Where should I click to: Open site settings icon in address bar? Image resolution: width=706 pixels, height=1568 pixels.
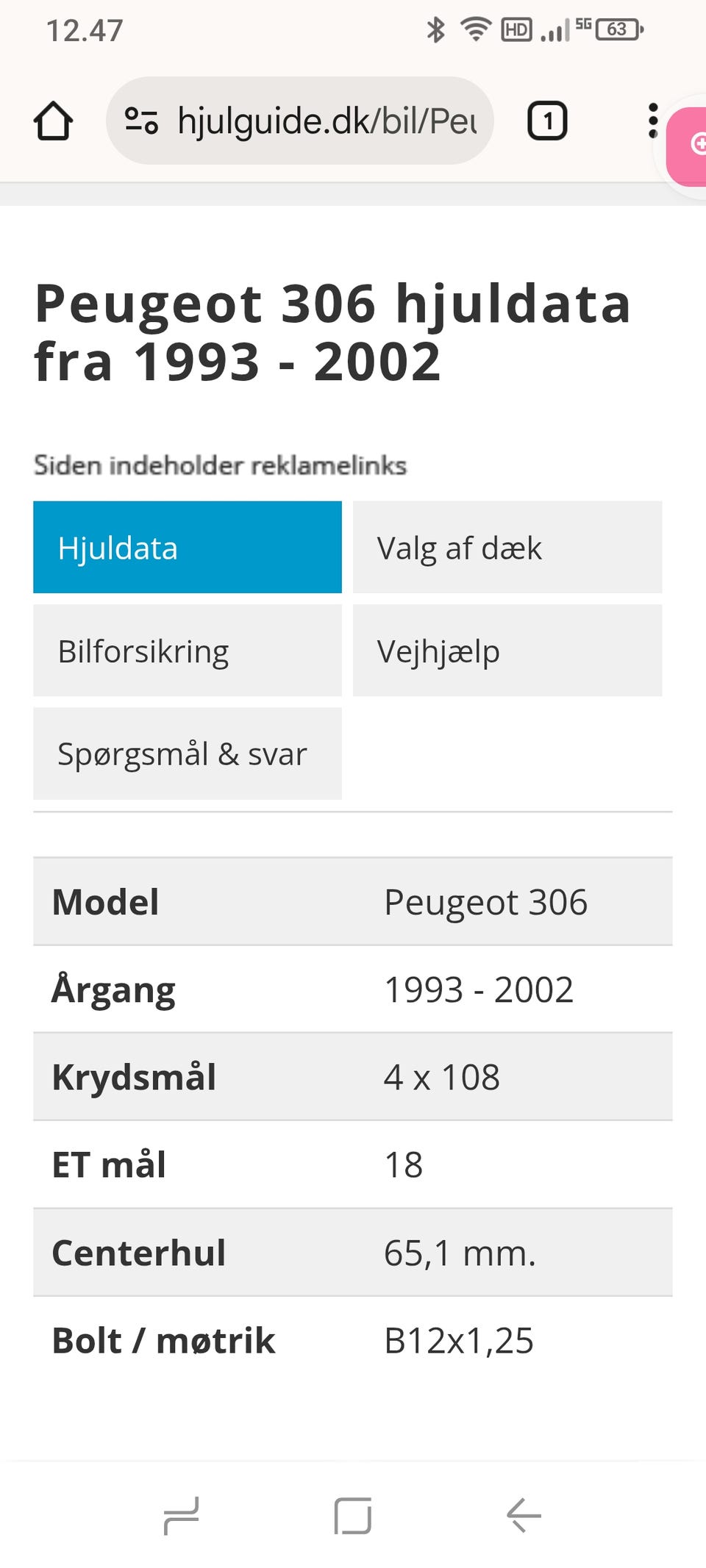pos(141,121)
